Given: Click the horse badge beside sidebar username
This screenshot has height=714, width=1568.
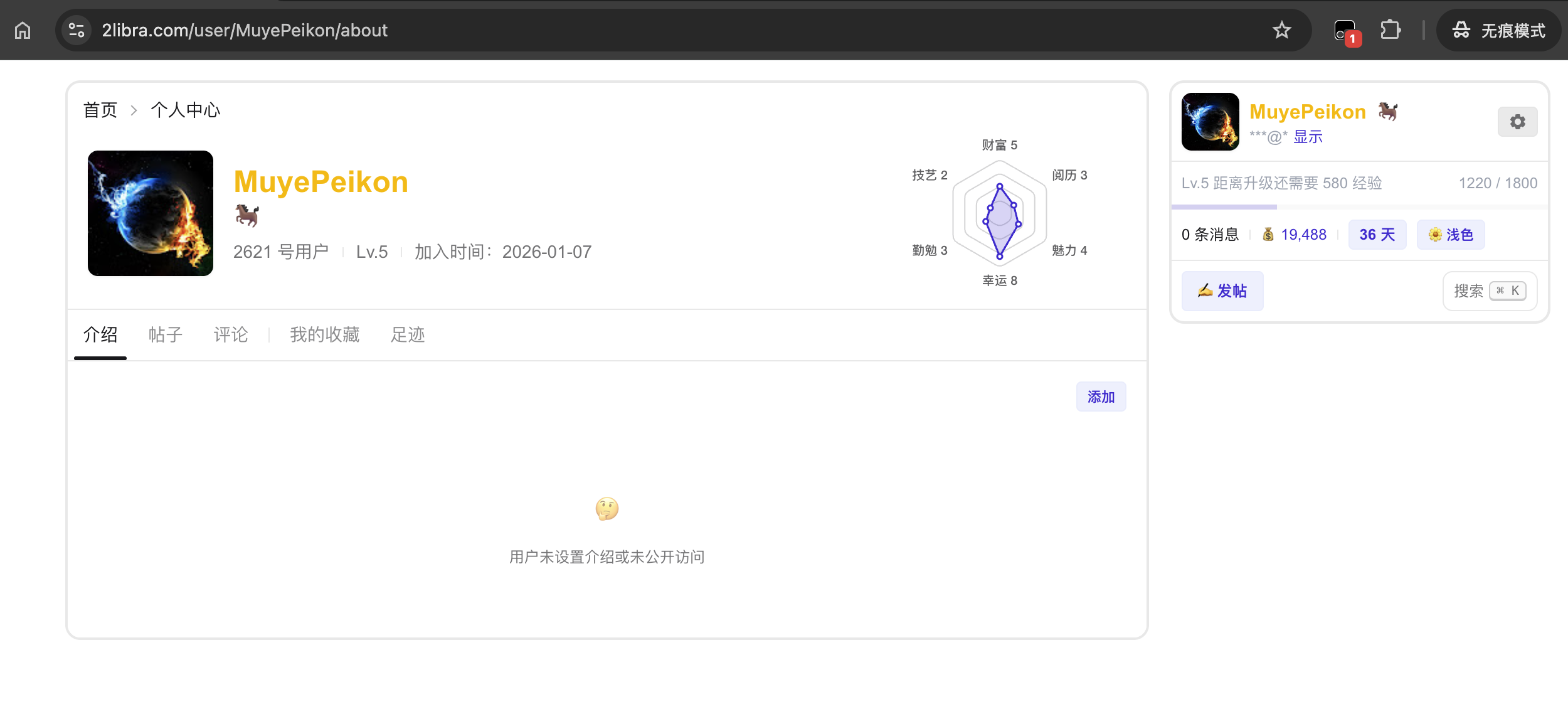Looking at the screenshot, I should coord(1388,112).
